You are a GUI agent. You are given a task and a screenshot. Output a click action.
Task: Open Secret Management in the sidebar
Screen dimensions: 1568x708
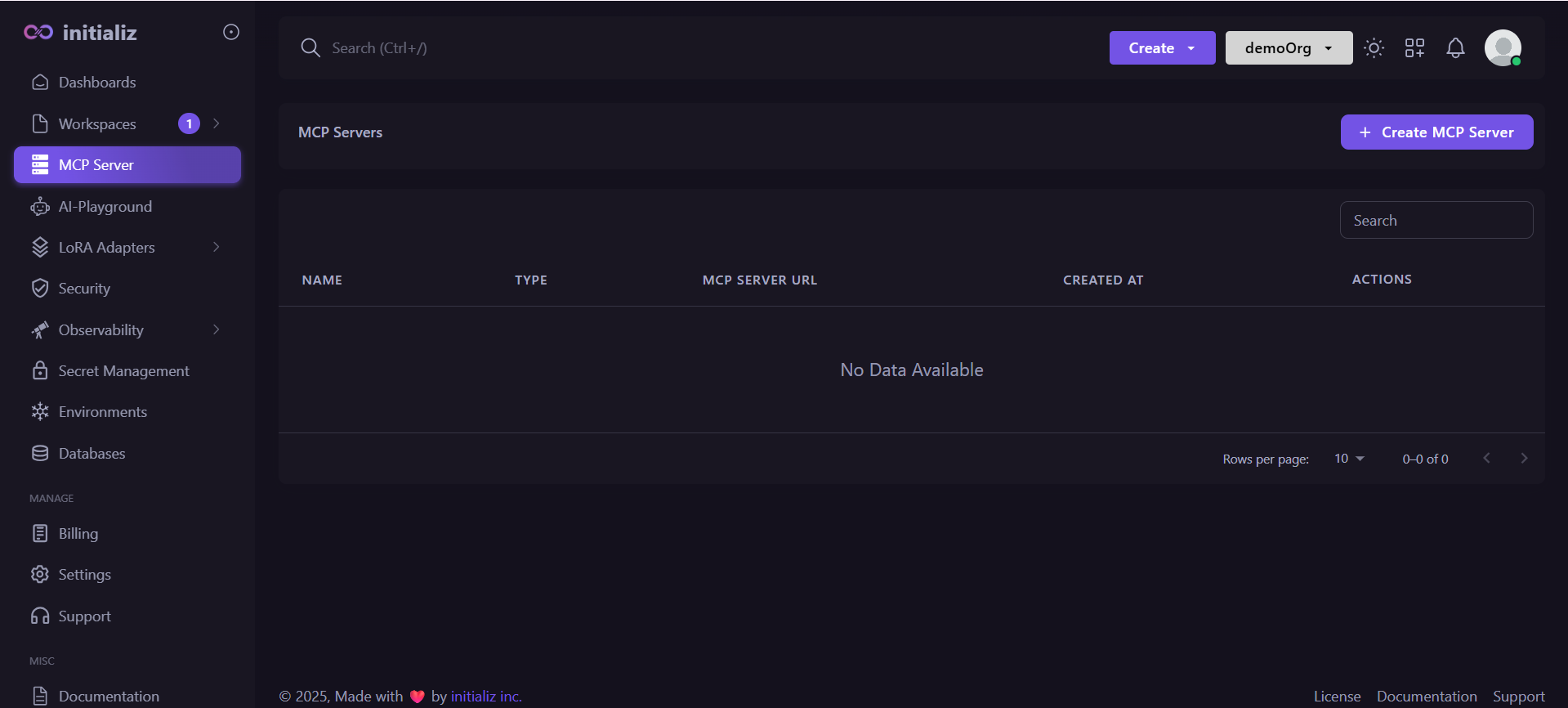[x=127, y=370]
